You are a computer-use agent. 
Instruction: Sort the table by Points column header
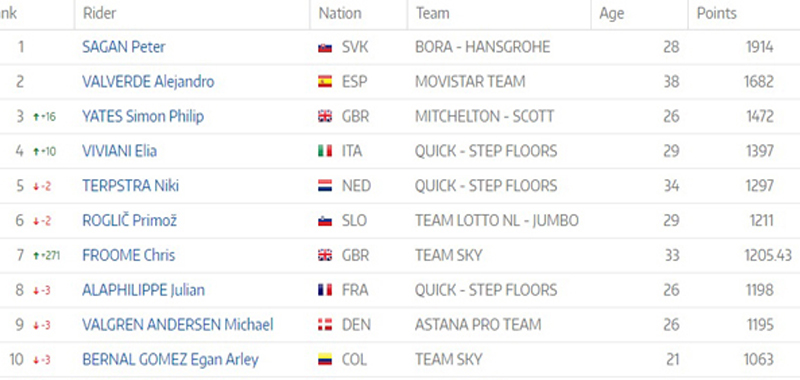[x=717, y=13]
